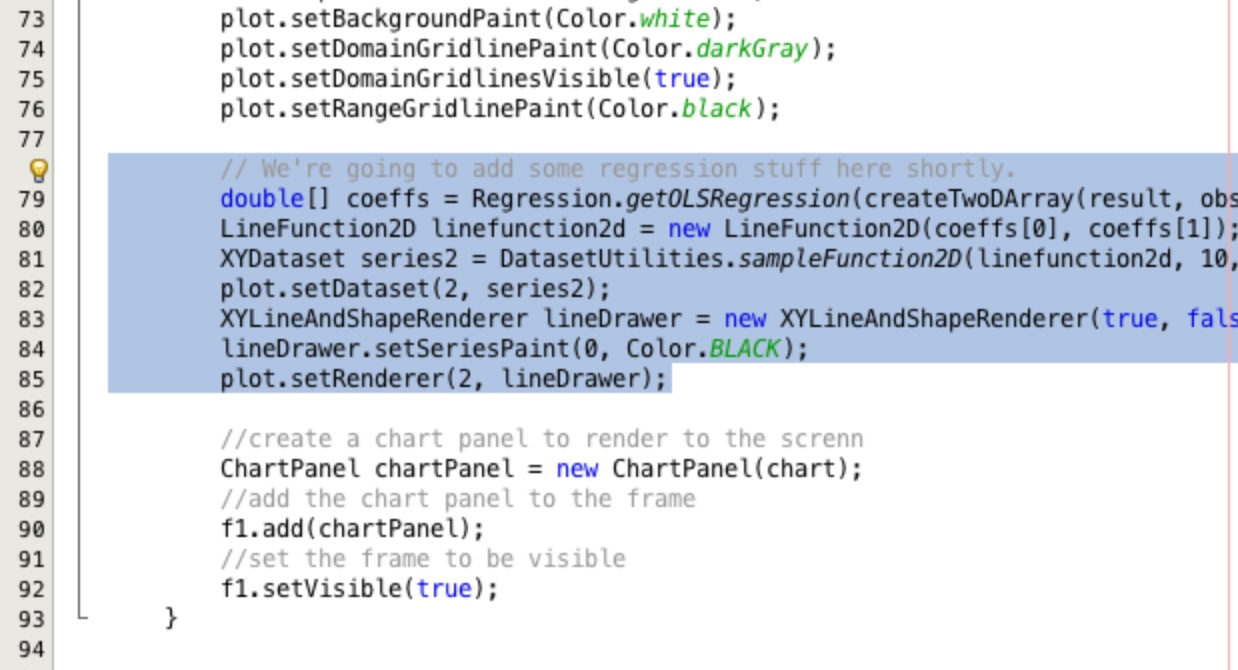Viewport: 1238px width, 670px height.
Task: Click line number 73 in the gutter
Action: 32,19
